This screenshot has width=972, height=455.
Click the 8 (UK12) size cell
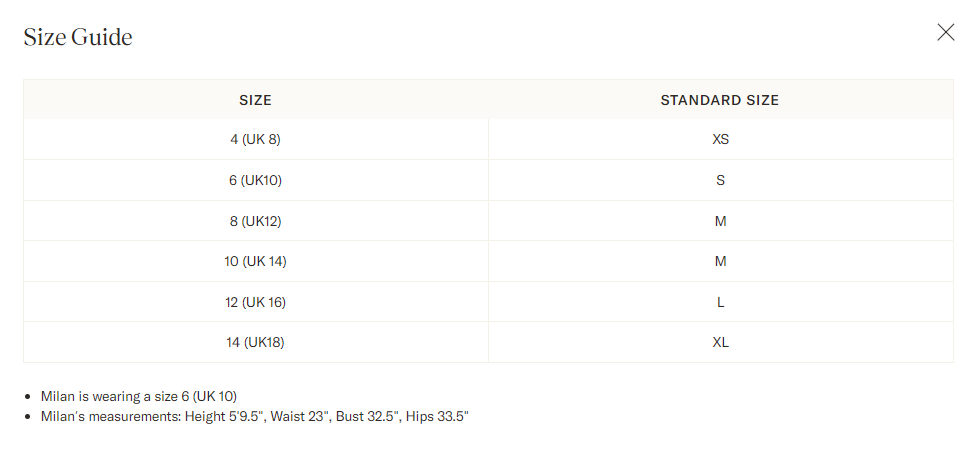click(x=255, y=221)
